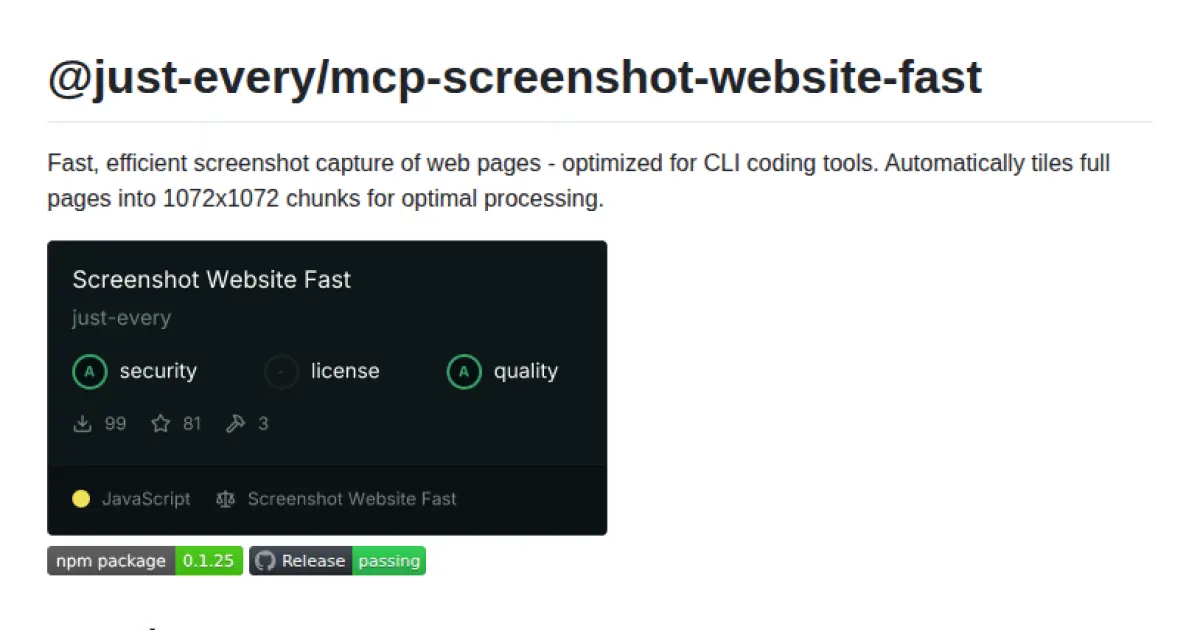Click the scales-of-justice license icon

pyautogui.click(x=225, y=498)
